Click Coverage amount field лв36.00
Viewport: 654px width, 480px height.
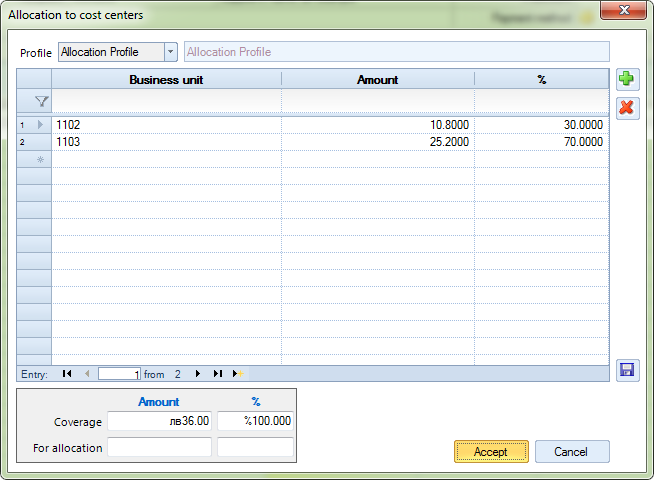point(159,421)
